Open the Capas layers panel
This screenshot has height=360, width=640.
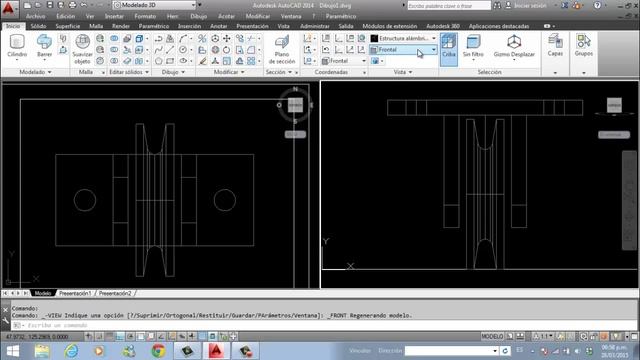click(x=555, y=45)
